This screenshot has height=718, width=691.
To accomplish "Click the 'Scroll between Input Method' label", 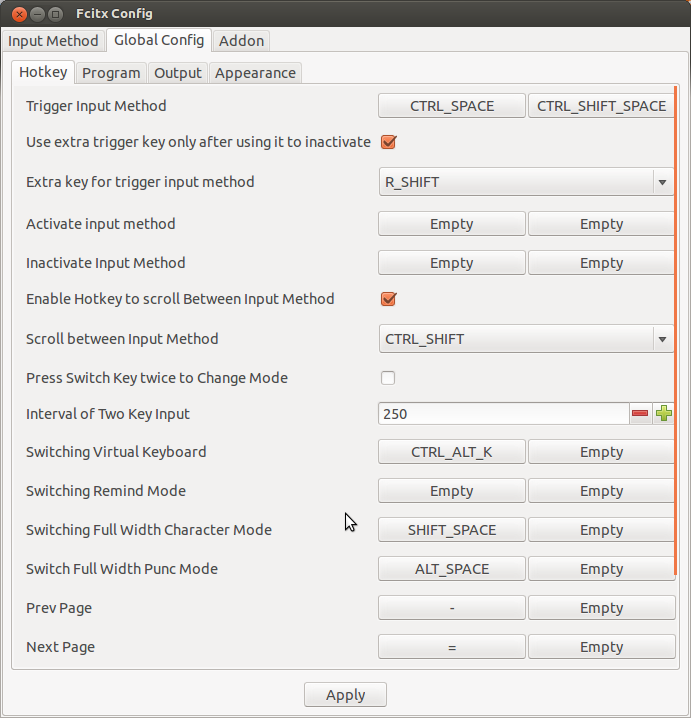I will [122, 339].
